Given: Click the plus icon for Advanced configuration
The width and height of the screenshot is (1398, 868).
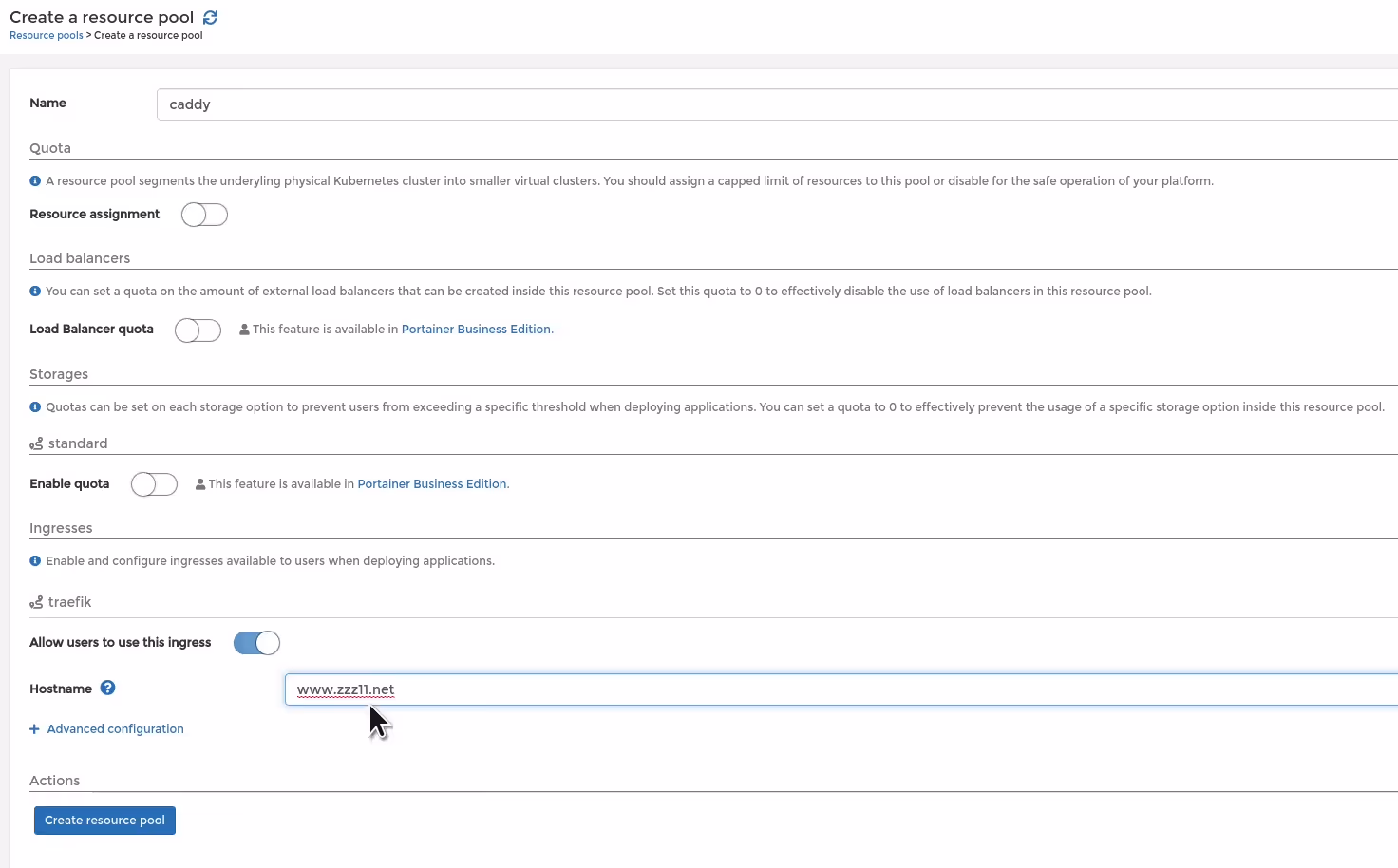Looking at the screenshot, I should click(34, 729).
